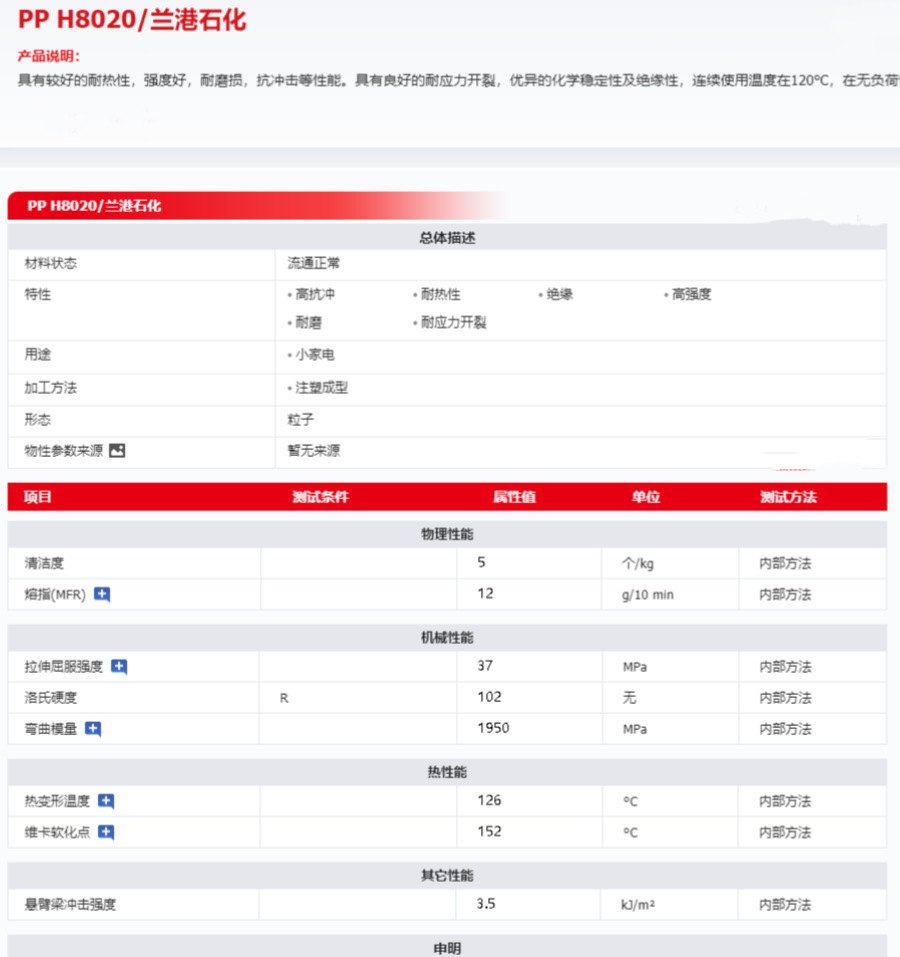Select the tensile yield value 37
Image resolution: width=900 pixels, height=957 pixels.
(485, 665)
